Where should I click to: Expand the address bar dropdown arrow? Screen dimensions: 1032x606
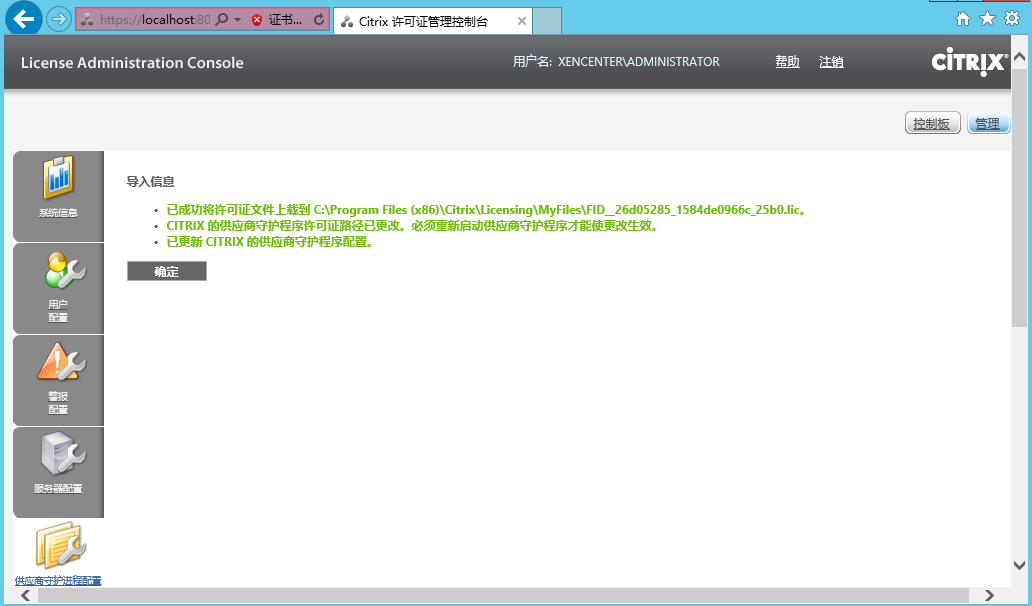coord(238,20)
